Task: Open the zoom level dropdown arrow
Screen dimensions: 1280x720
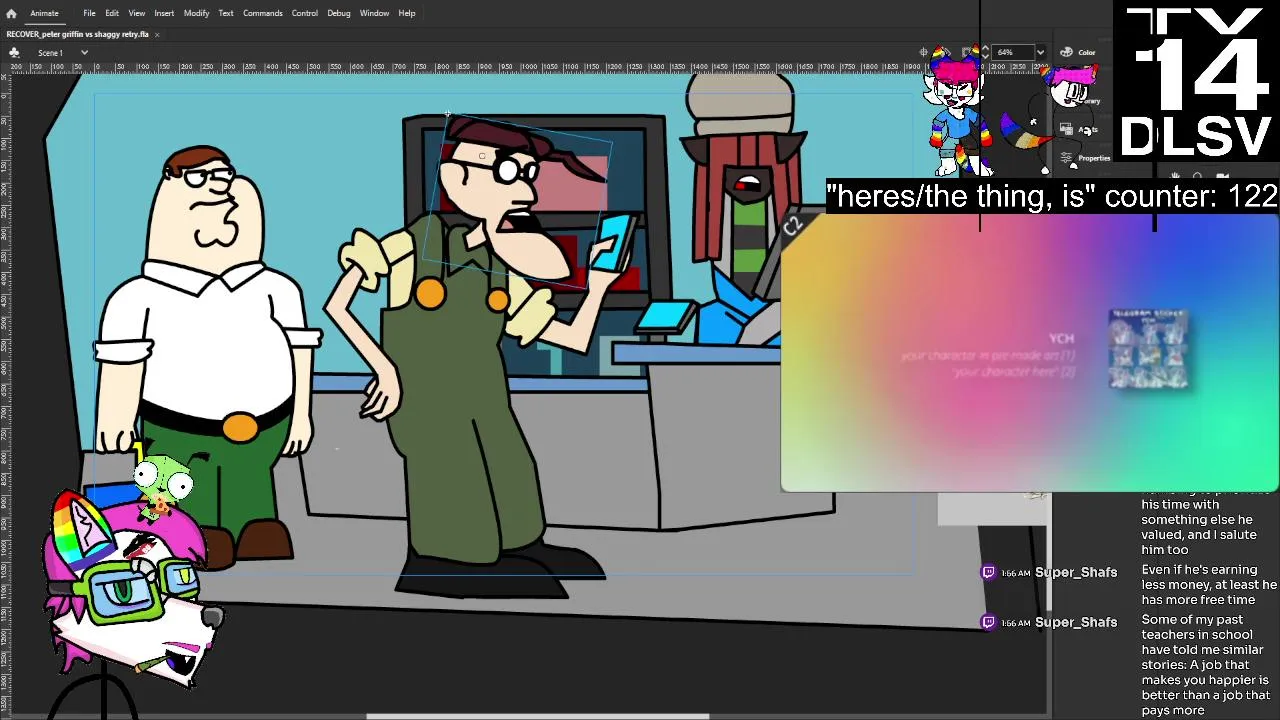Action: tap(1040, 52)
